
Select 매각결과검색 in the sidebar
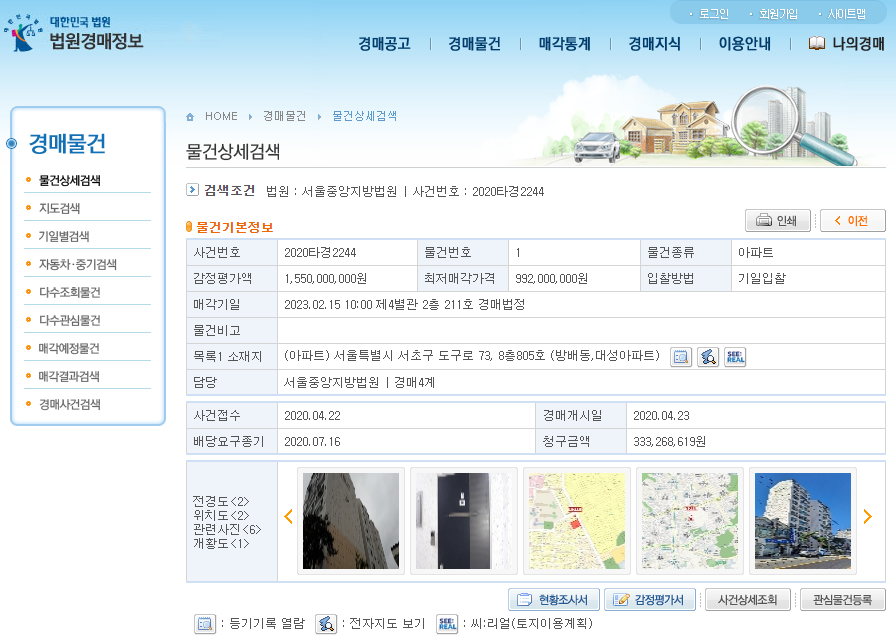point(69,376)
